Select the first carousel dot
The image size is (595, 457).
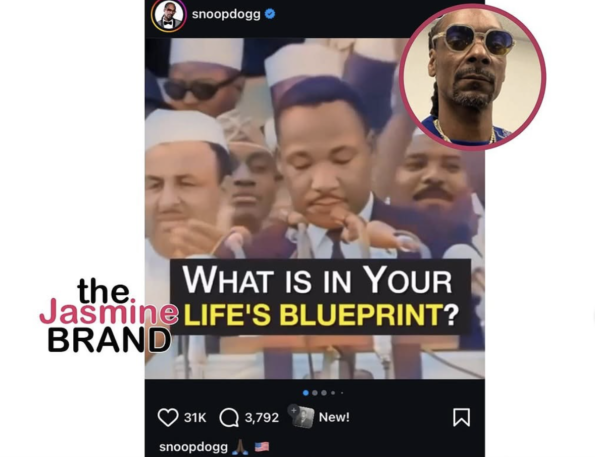tap(306, 393)
